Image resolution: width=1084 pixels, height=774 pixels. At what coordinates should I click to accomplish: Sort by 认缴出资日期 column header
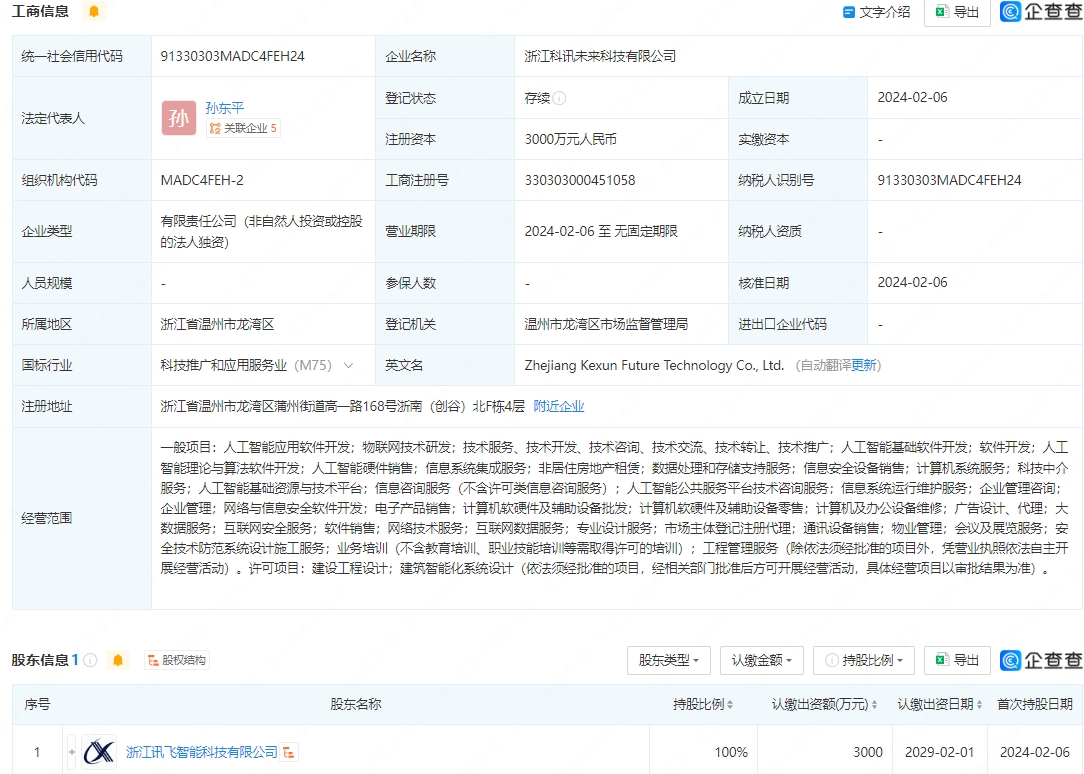940,704
